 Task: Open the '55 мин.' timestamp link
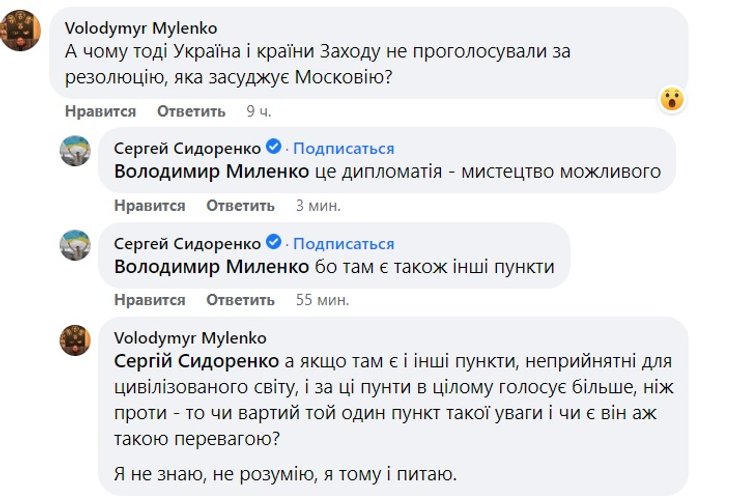(322, 299)
